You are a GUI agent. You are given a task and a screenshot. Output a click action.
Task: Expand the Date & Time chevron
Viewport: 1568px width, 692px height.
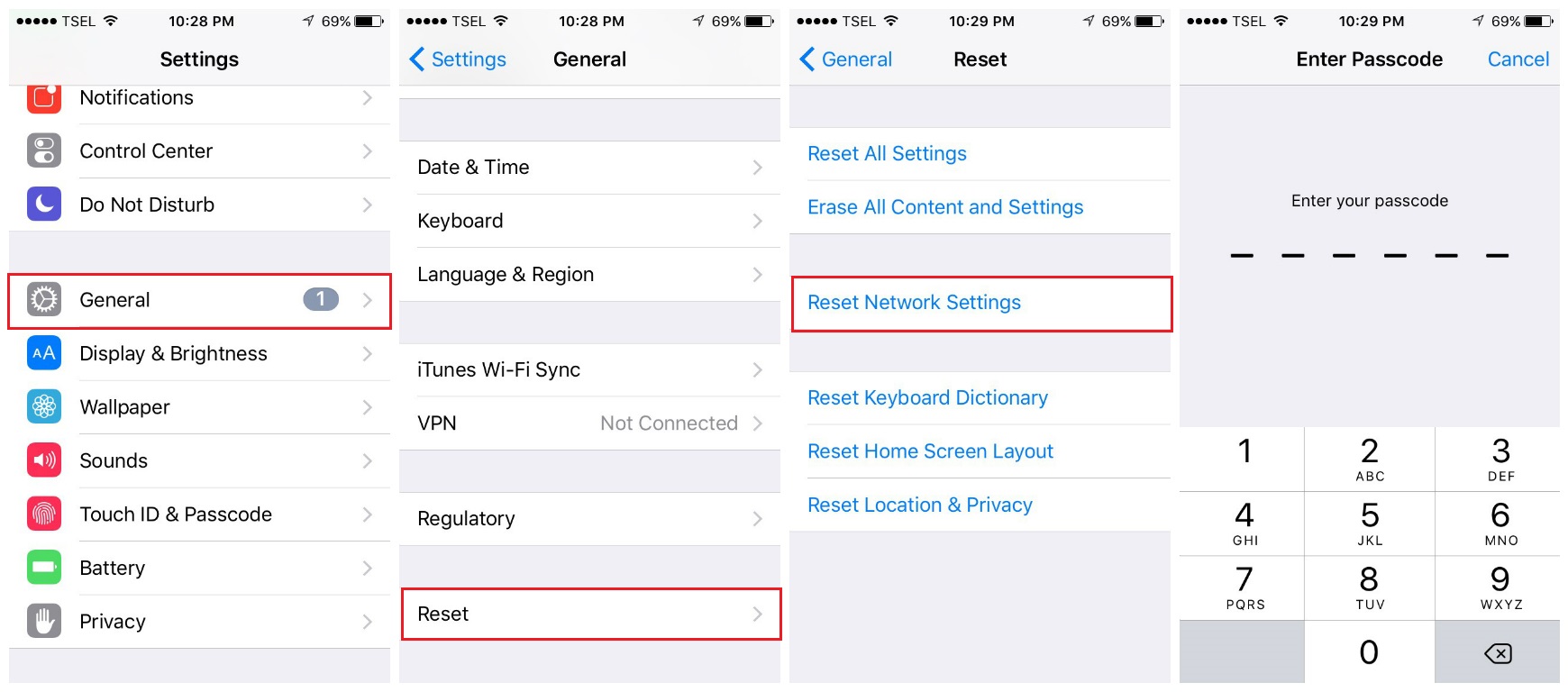point(758,168)
